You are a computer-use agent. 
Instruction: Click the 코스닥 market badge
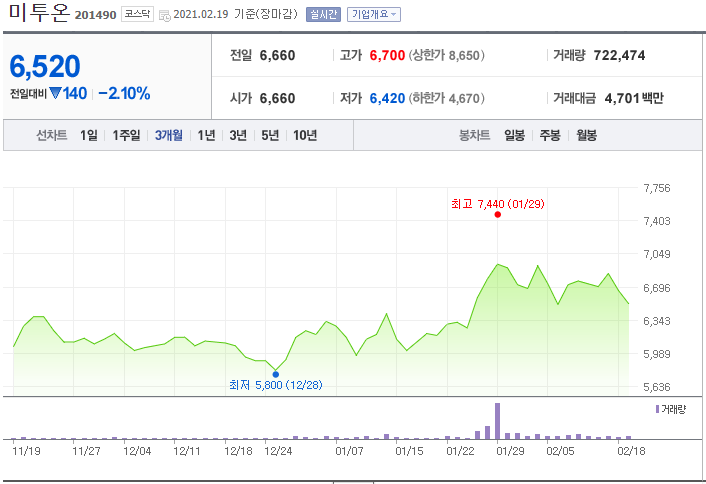tap(137, 14)
